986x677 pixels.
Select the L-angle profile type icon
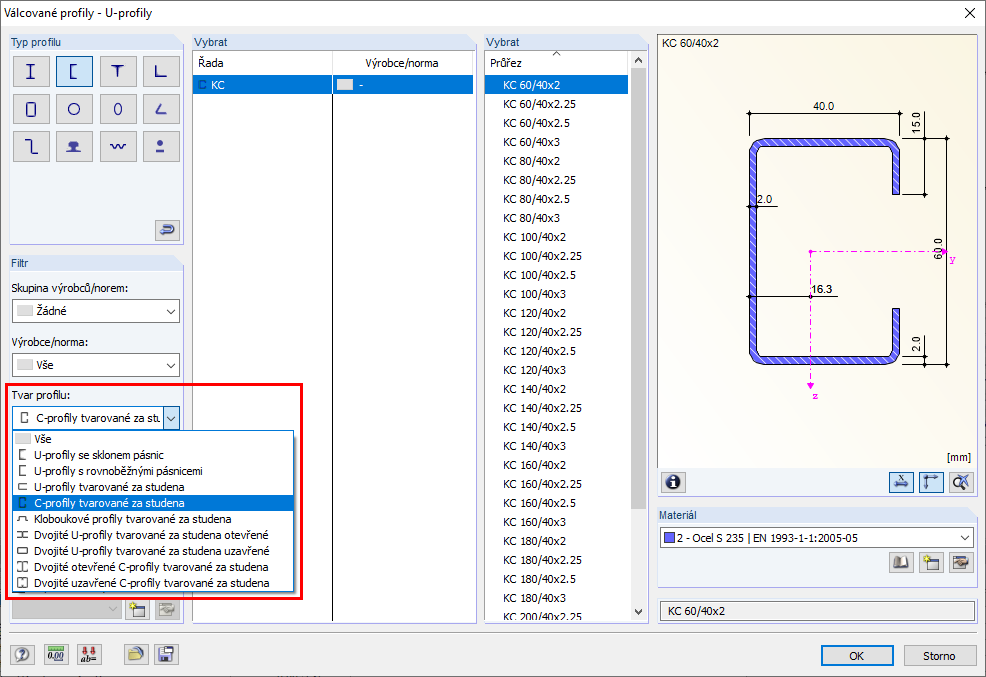pyautogui.click(x=161, y=72)
